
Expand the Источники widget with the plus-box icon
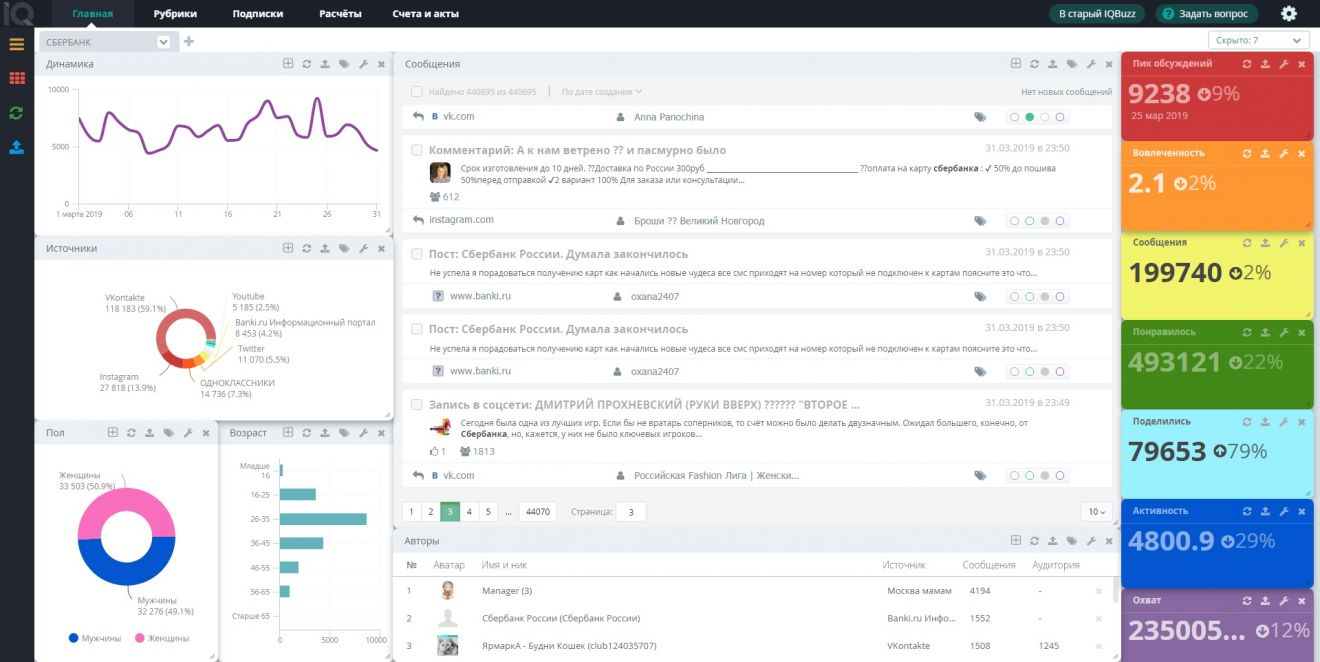[x=288, y=248]
